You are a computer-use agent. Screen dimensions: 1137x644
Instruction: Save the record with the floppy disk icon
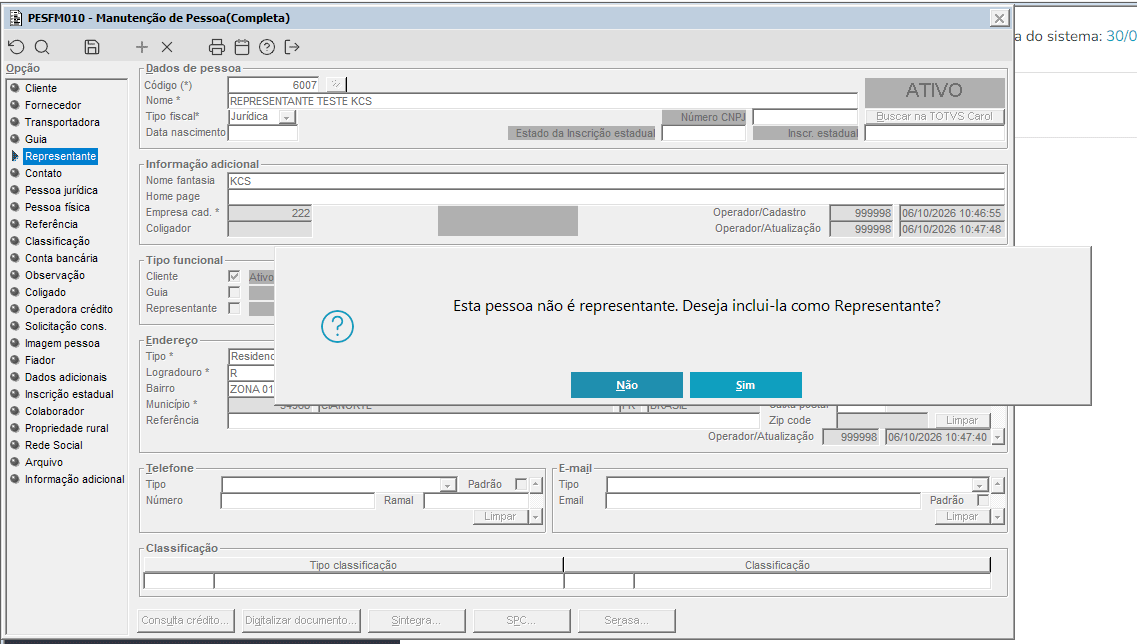(x=92, y=47)
